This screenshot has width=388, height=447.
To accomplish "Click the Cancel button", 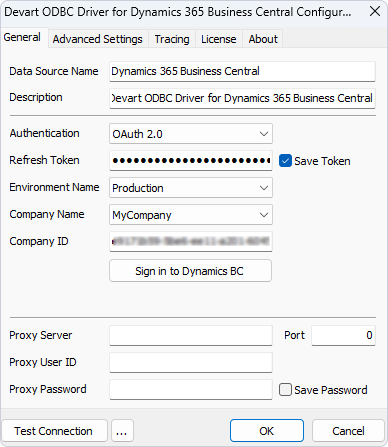I will (348, 431).
